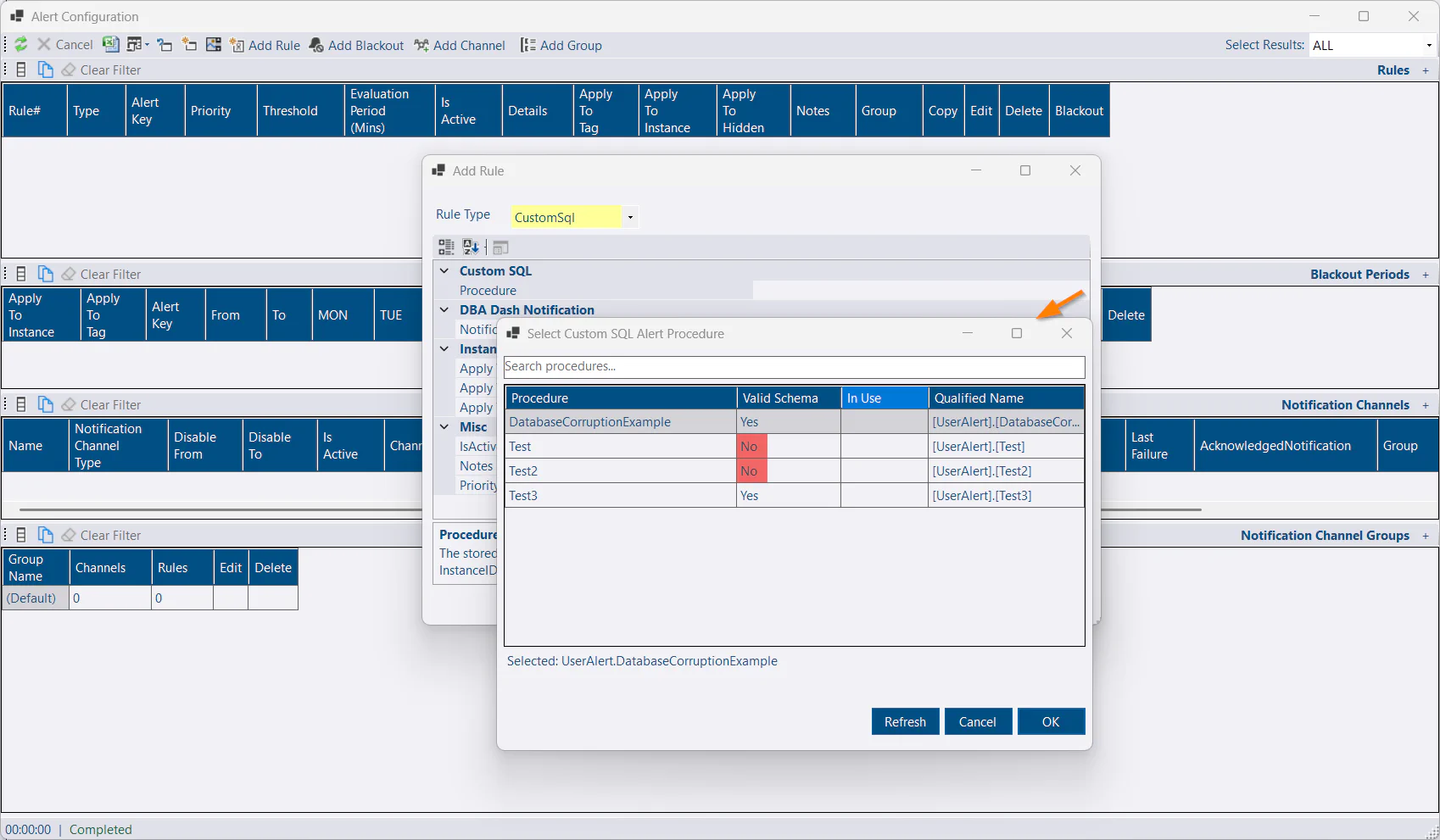
Task: Click the Priority column header in Rules grid
Action: coord(220,111)
